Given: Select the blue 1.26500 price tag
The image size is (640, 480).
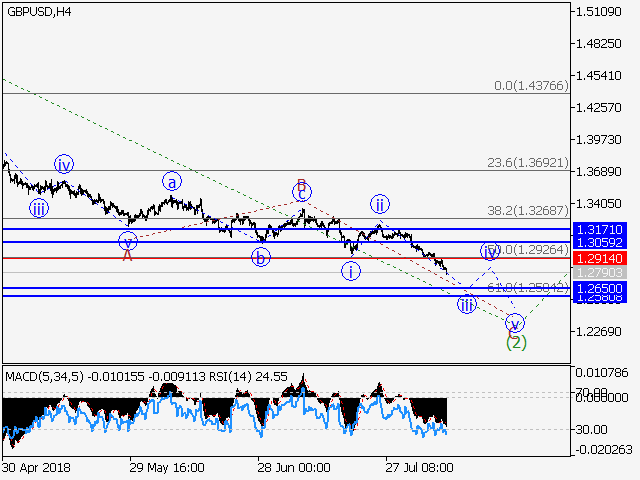Looking at the screenshot, I should [x=601, y=288].
